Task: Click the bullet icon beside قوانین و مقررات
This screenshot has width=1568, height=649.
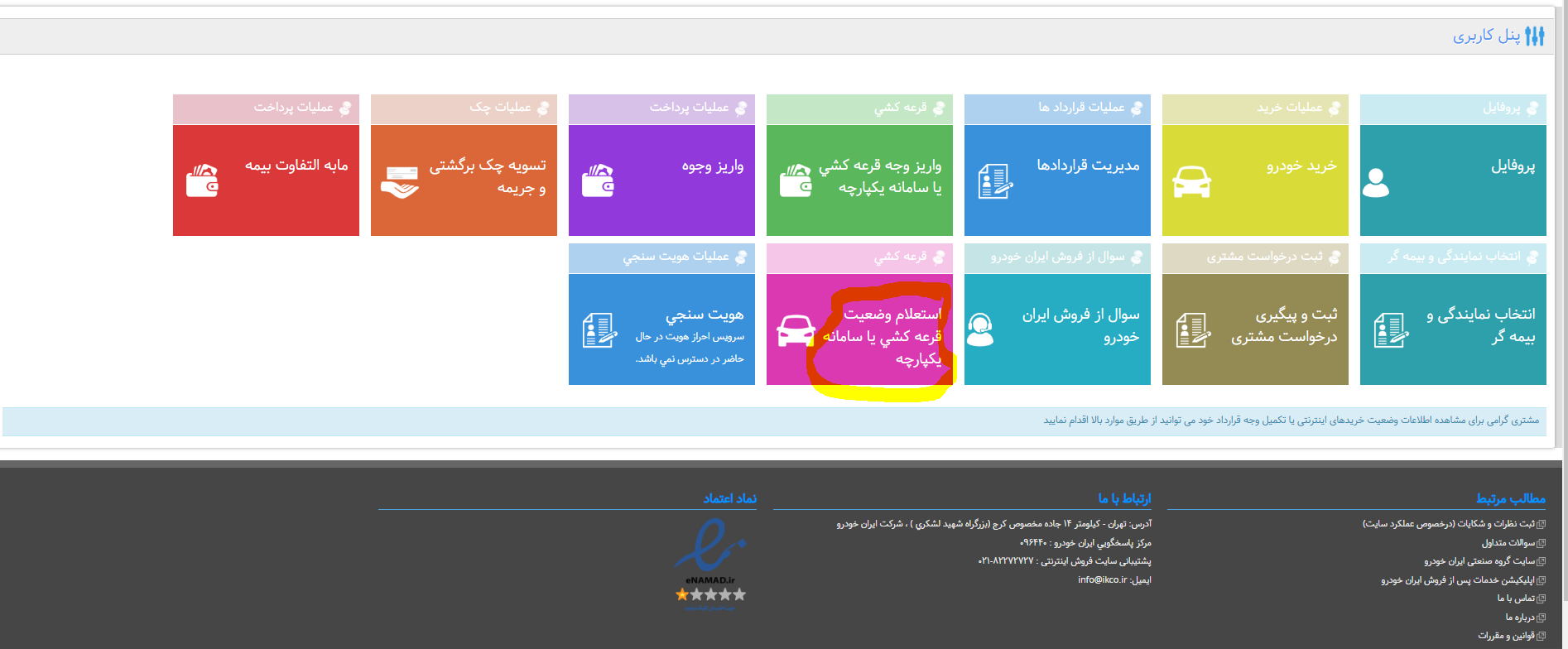Action: pos(1541,636)
